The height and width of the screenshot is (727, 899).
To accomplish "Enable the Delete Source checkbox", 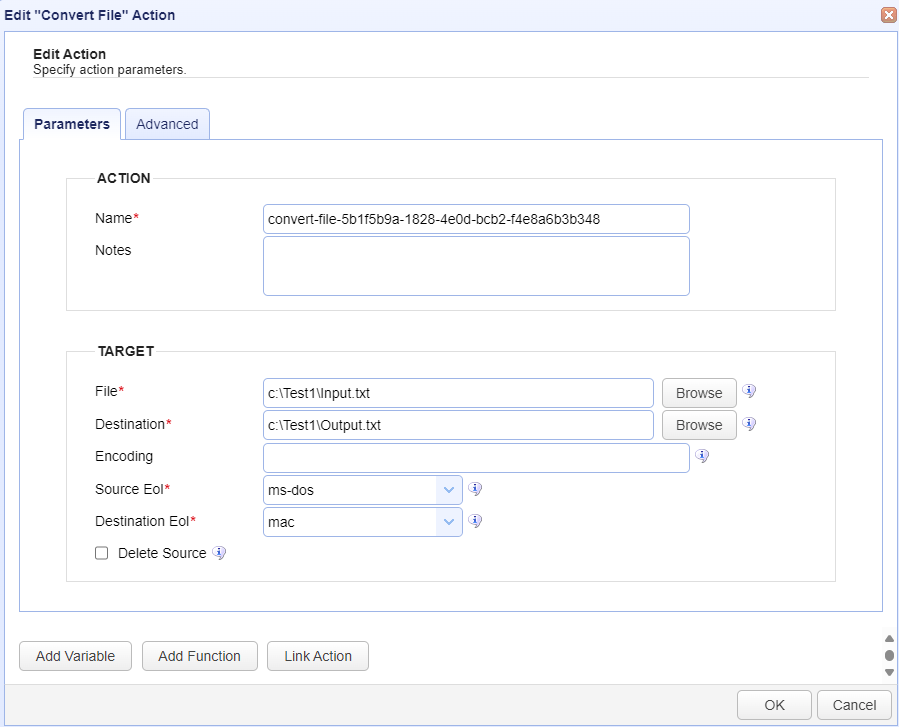I will click(x=101, y=553).
